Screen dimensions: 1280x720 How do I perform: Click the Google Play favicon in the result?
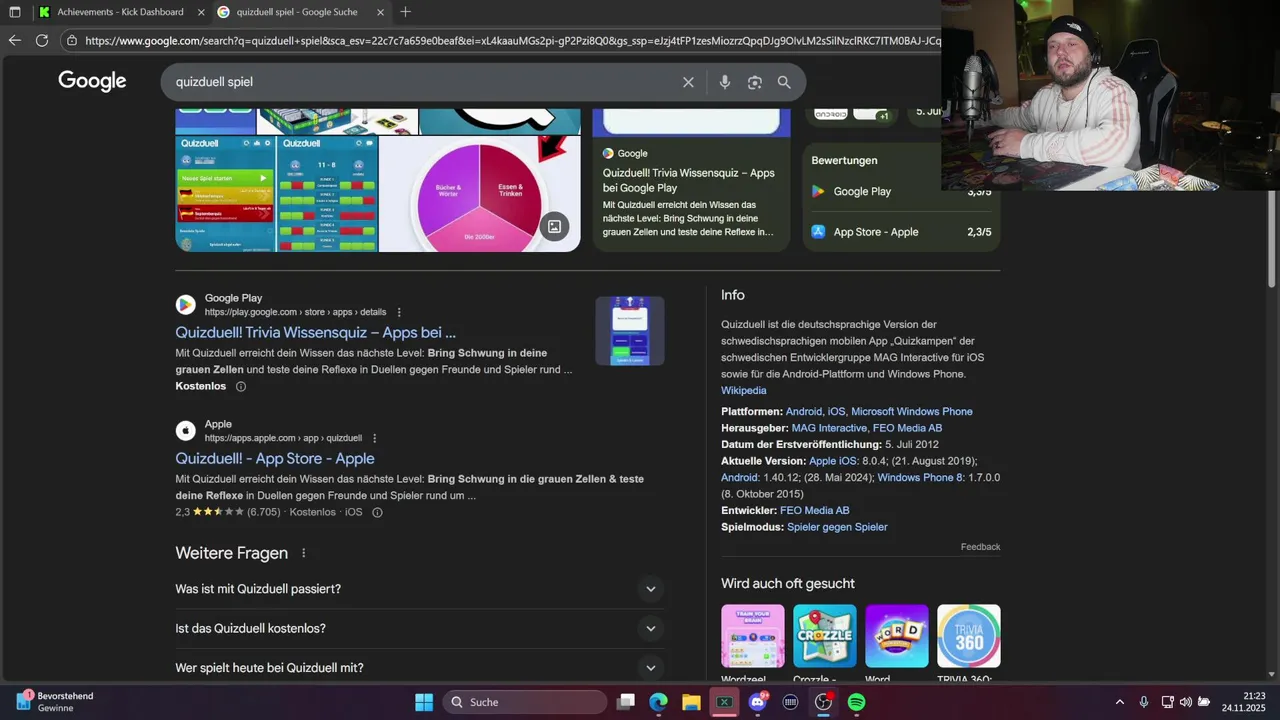185,305
